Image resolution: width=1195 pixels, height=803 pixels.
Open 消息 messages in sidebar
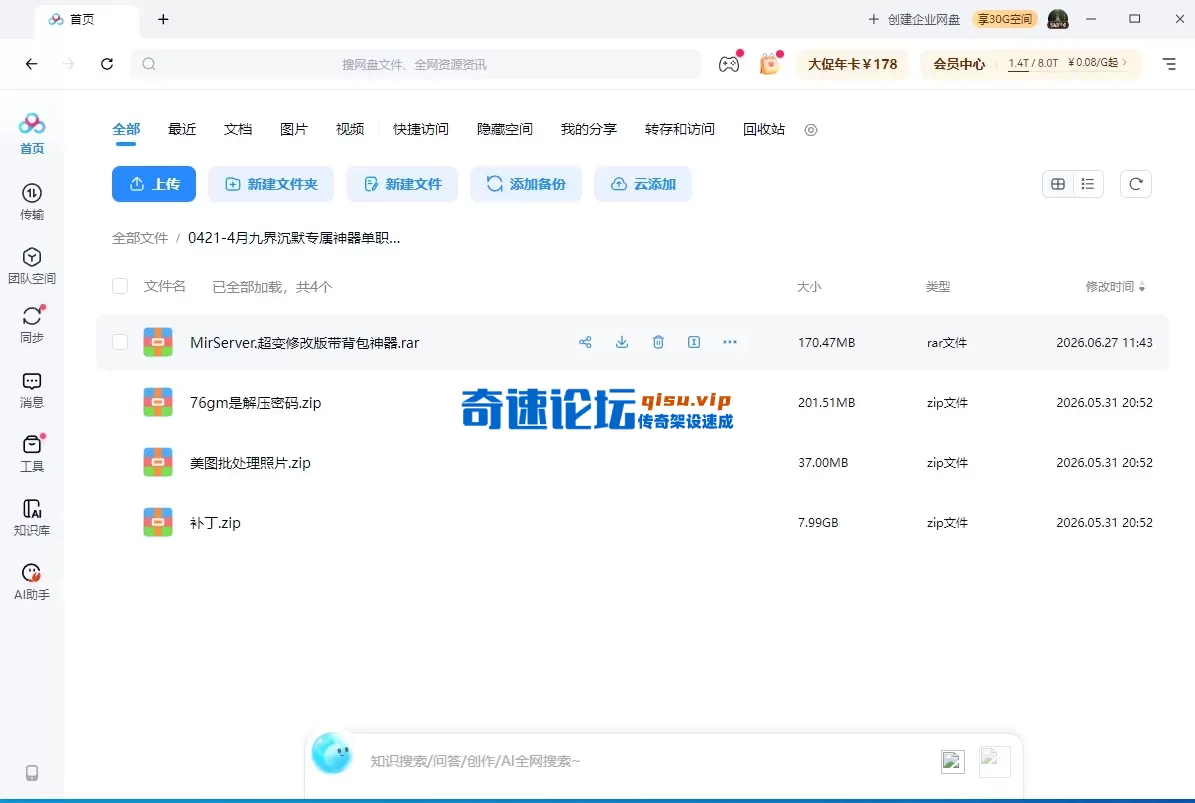pos(31,391)
